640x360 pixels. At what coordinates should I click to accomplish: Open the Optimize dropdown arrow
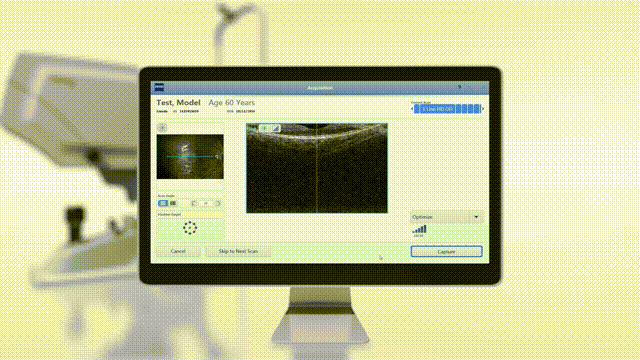476,217
